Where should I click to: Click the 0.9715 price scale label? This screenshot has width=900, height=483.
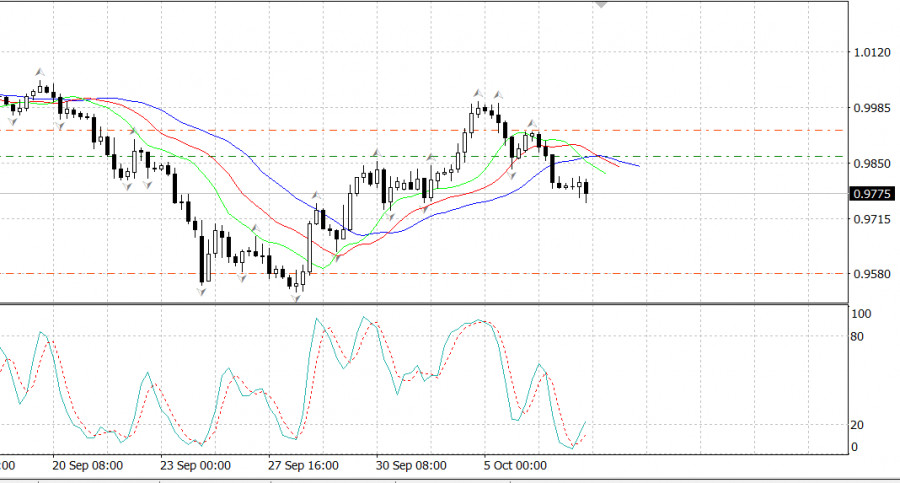868,218
